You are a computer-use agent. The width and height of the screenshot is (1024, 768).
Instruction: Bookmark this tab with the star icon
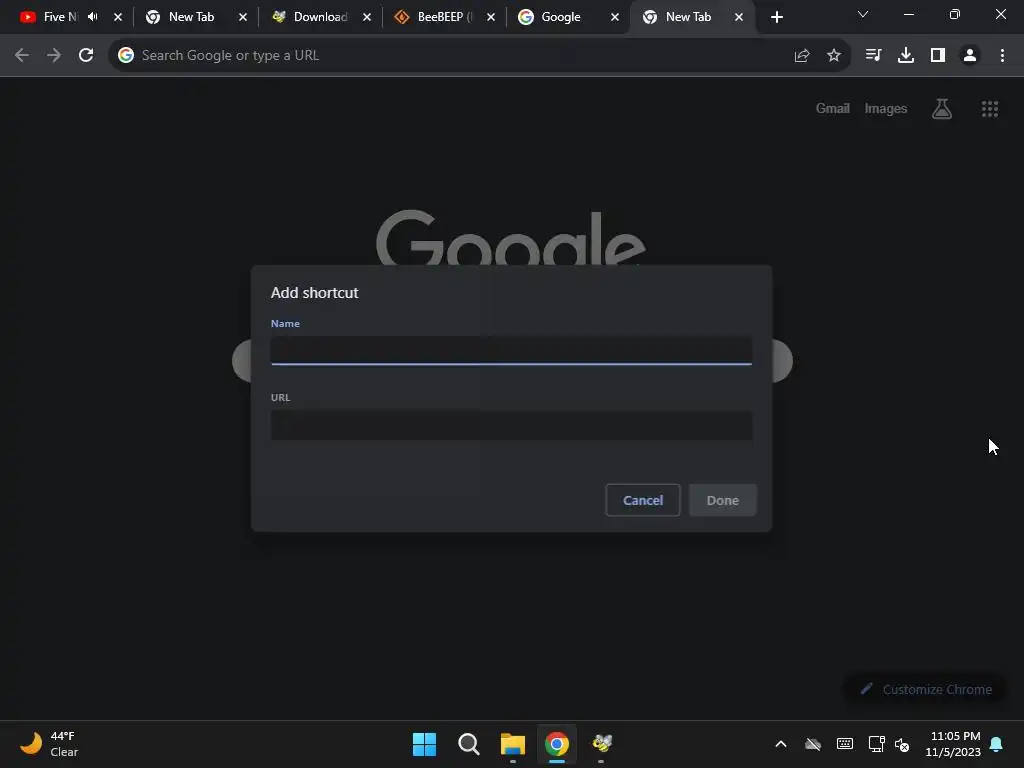coord(834,56)
